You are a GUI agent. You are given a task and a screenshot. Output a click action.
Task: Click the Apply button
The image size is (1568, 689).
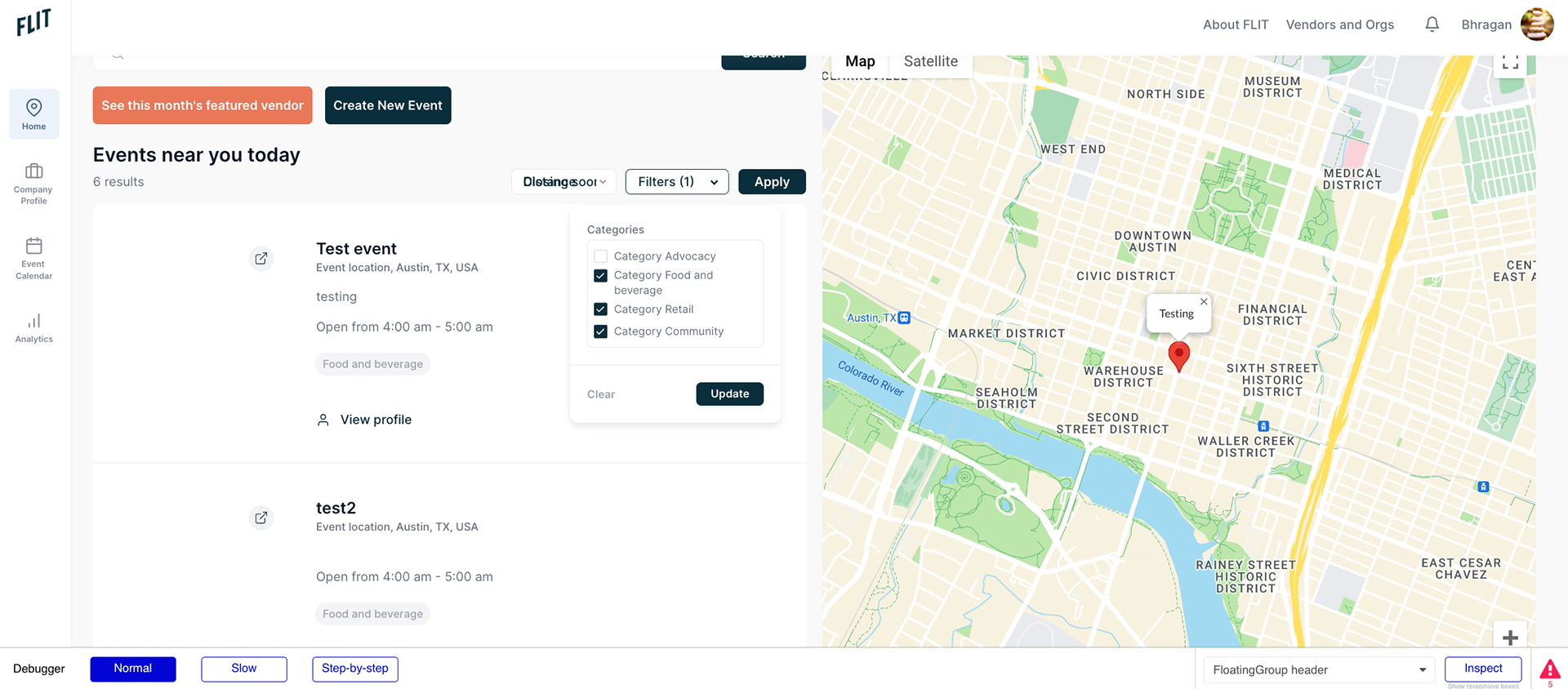(772, 182)
